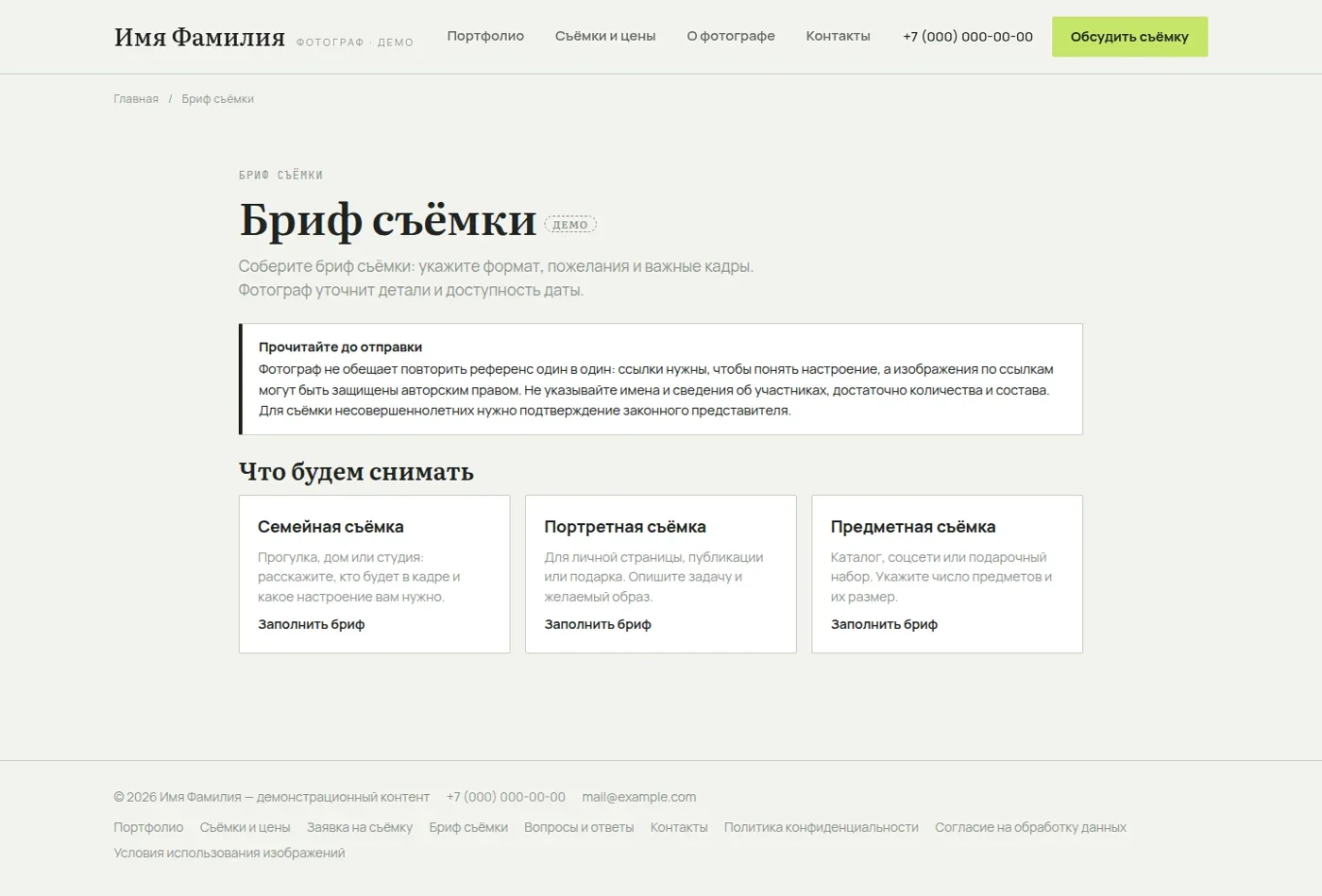Viewport: 1322px width, 896px height.
Task: Click Бриф съёмки in the footer links
Action: pos(468,827)
